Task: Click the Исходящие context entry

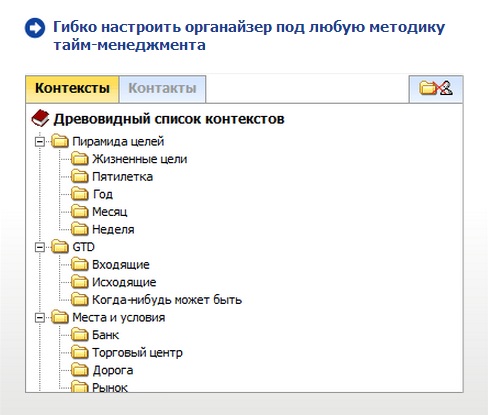Action: tap(124, 282)
